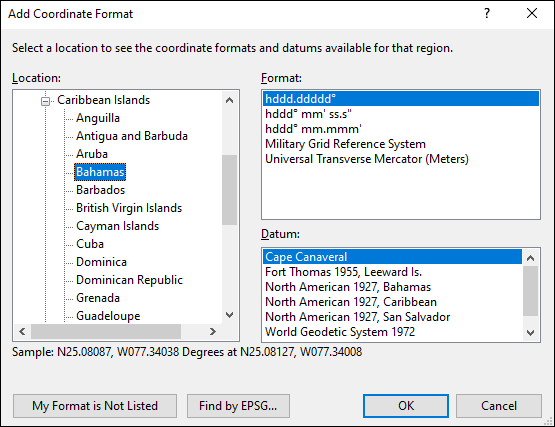This screenshot has height=427, width=555.
Task: Close the dialog with X icon
Action: 532,13
